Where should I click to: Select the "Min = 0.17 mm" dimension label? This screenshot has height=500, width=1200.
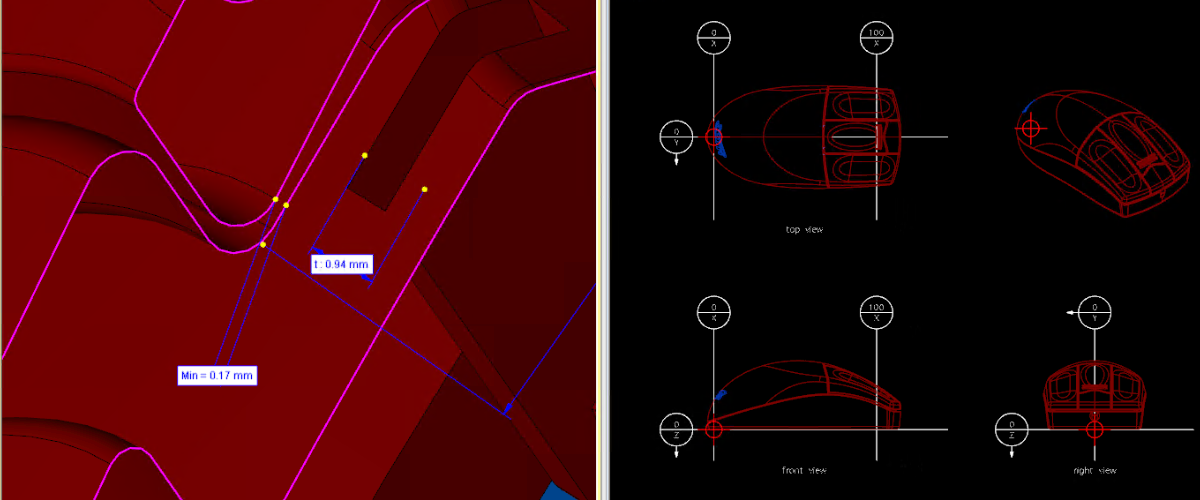pyautogui.click(x=217, y=375)
